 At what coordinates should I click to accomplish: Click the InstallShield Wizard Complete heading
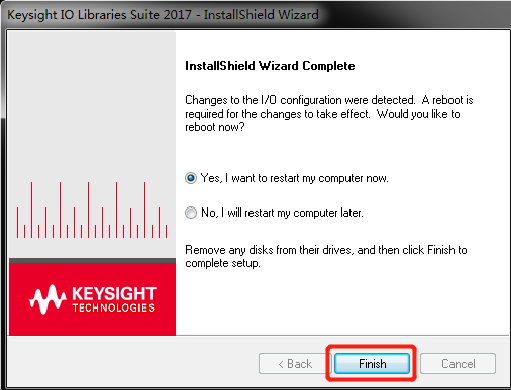[x=270, y=66]
